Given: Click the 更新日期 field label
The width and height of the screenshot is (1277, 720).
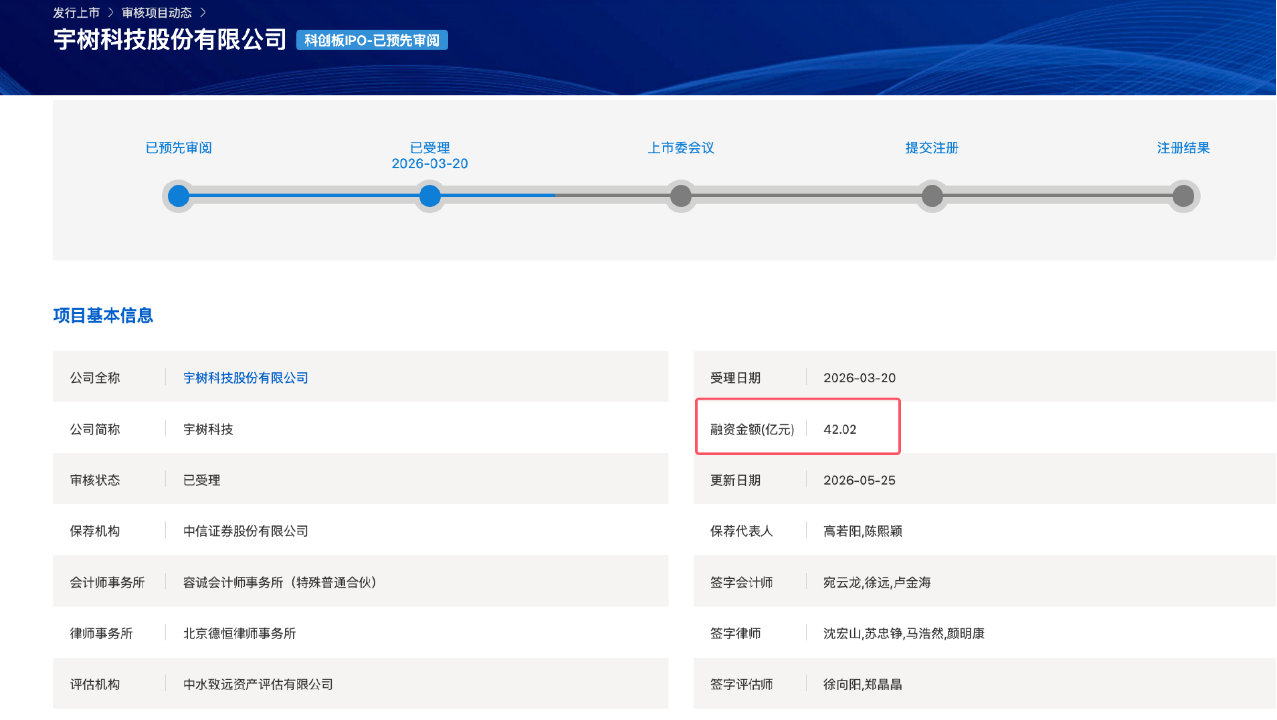Looking at the screenshot, I should (x=735, y=480).
